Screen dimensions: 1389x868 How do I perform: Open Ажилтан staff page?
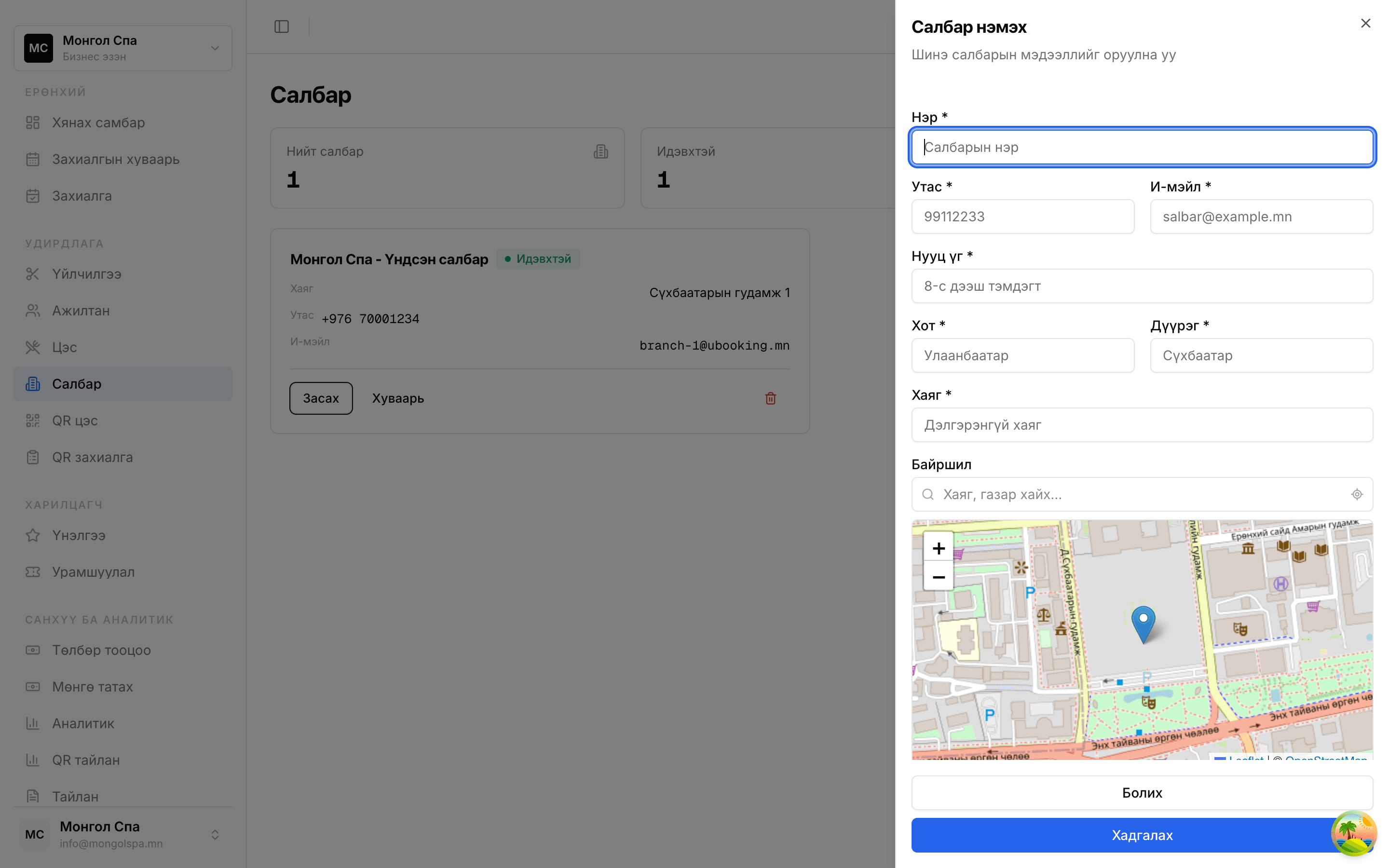point(123,311)
